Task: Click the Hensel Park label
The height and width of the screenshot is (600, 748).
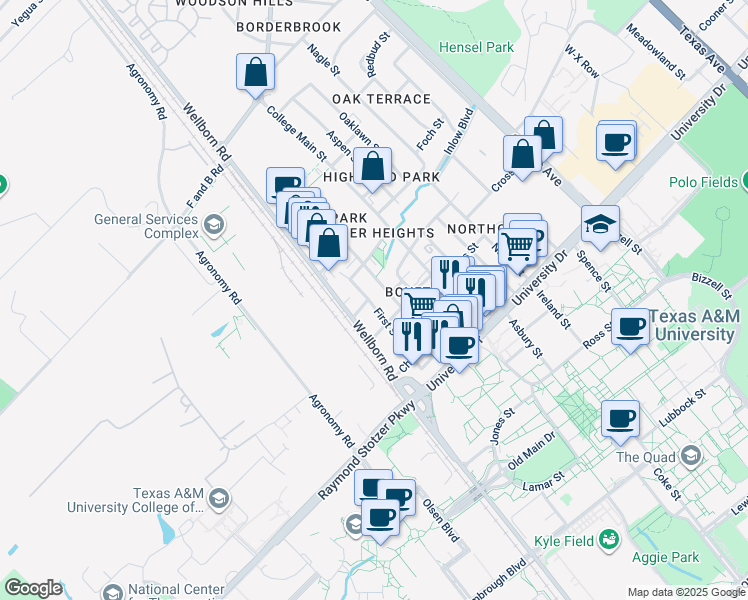Action: 476,47
